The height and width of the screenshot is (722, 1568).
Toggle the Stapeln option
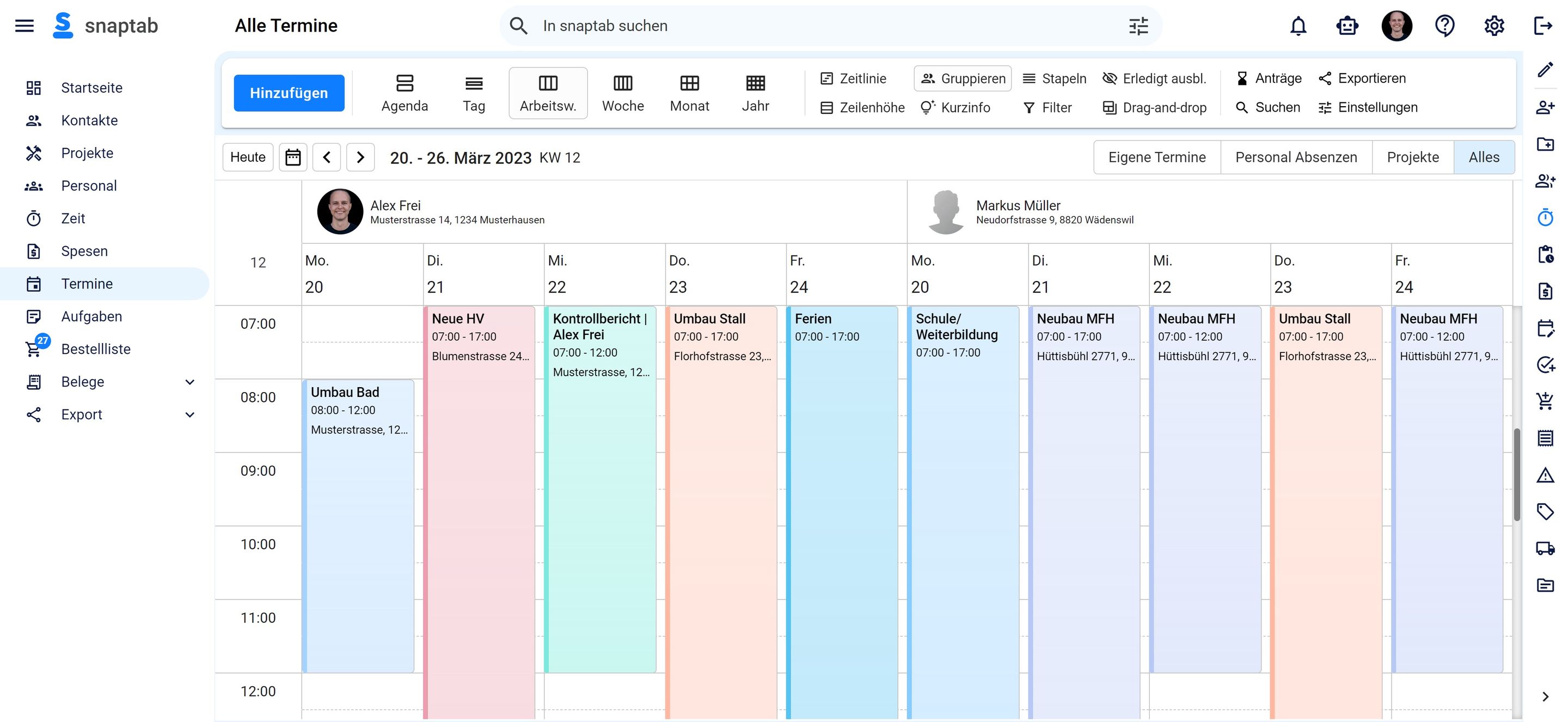point(1054,78)
